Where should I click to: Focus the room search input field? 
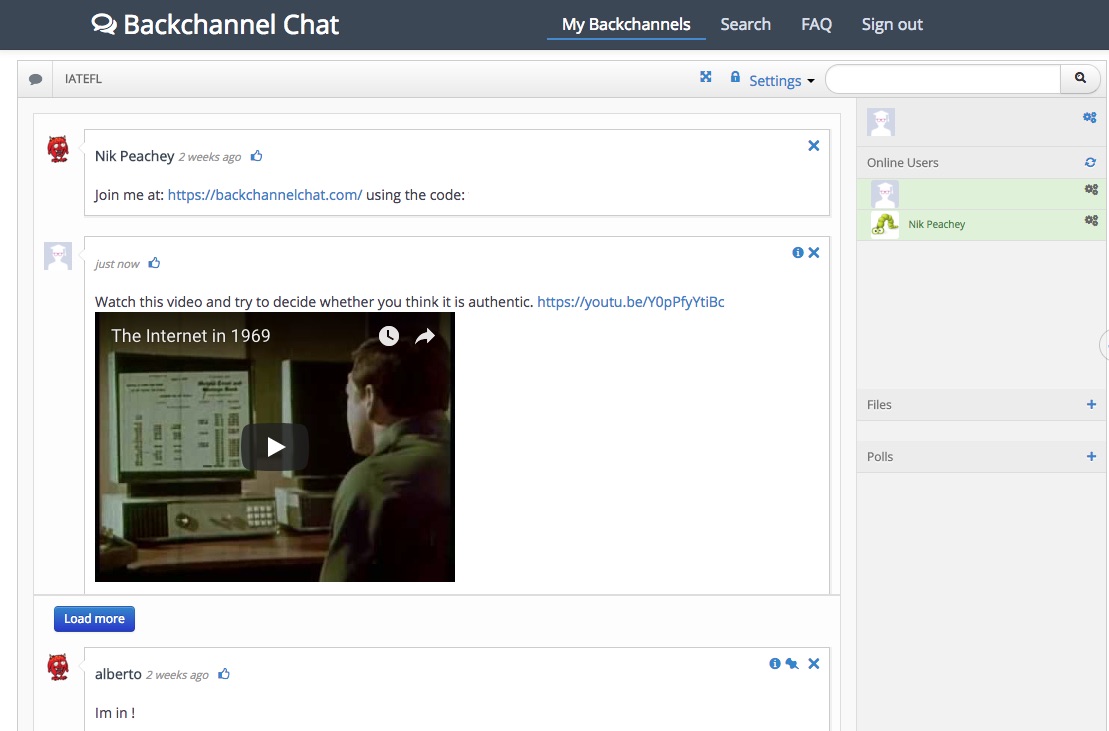coord(943,78)
